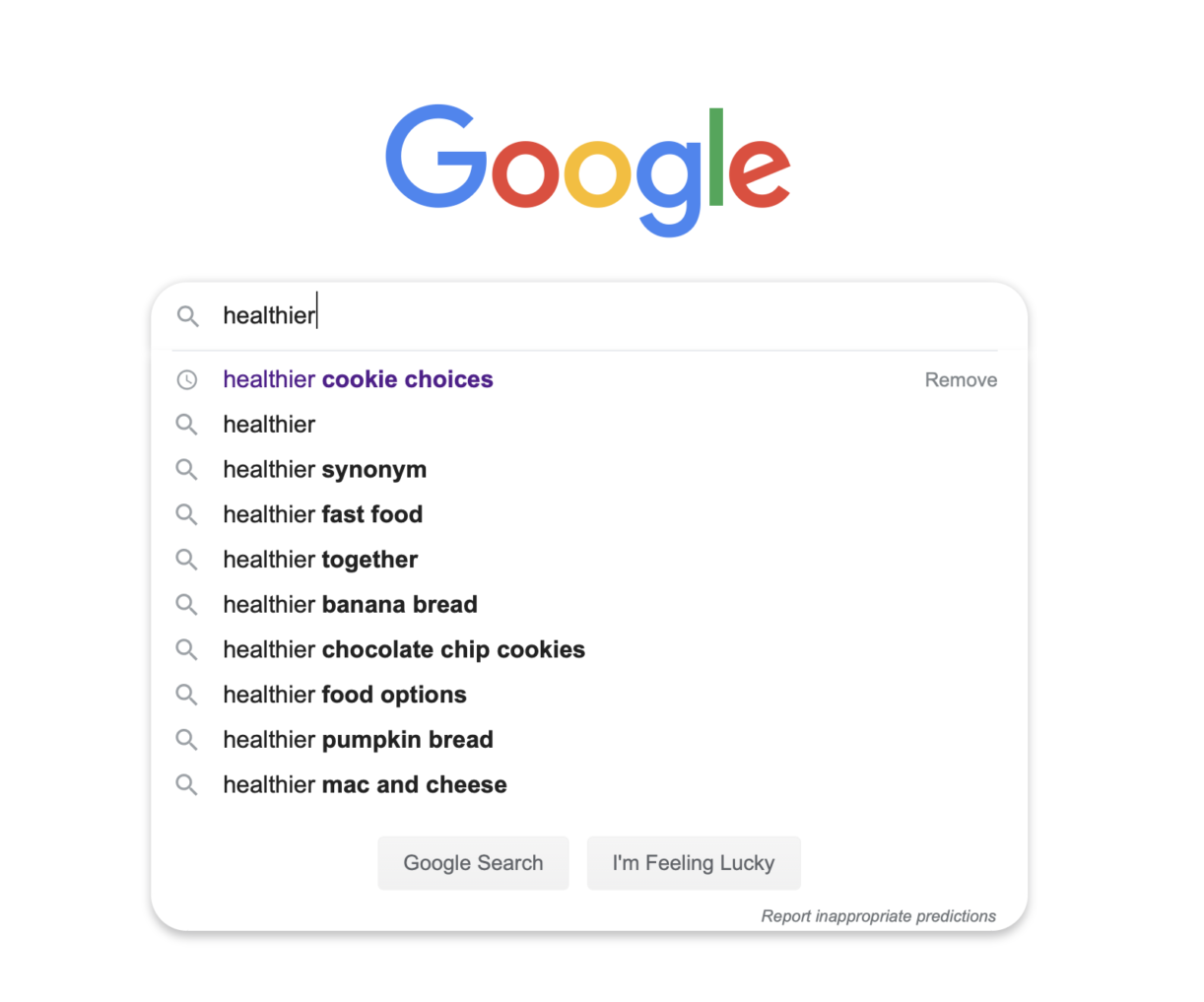Viewport: 1204px width, 1002px height.
Task: Remove the cookie choices history entry
Action: [961, 380]
